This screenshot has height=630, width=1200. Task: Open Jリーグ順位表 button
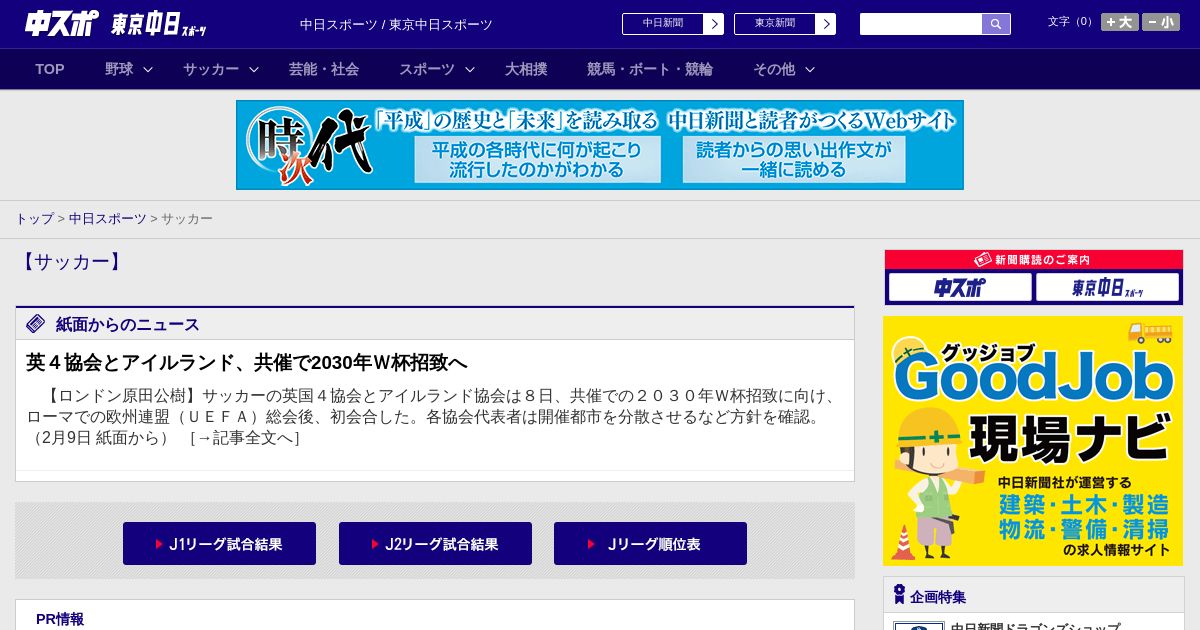pyautogui.click(x=650, y=544)
